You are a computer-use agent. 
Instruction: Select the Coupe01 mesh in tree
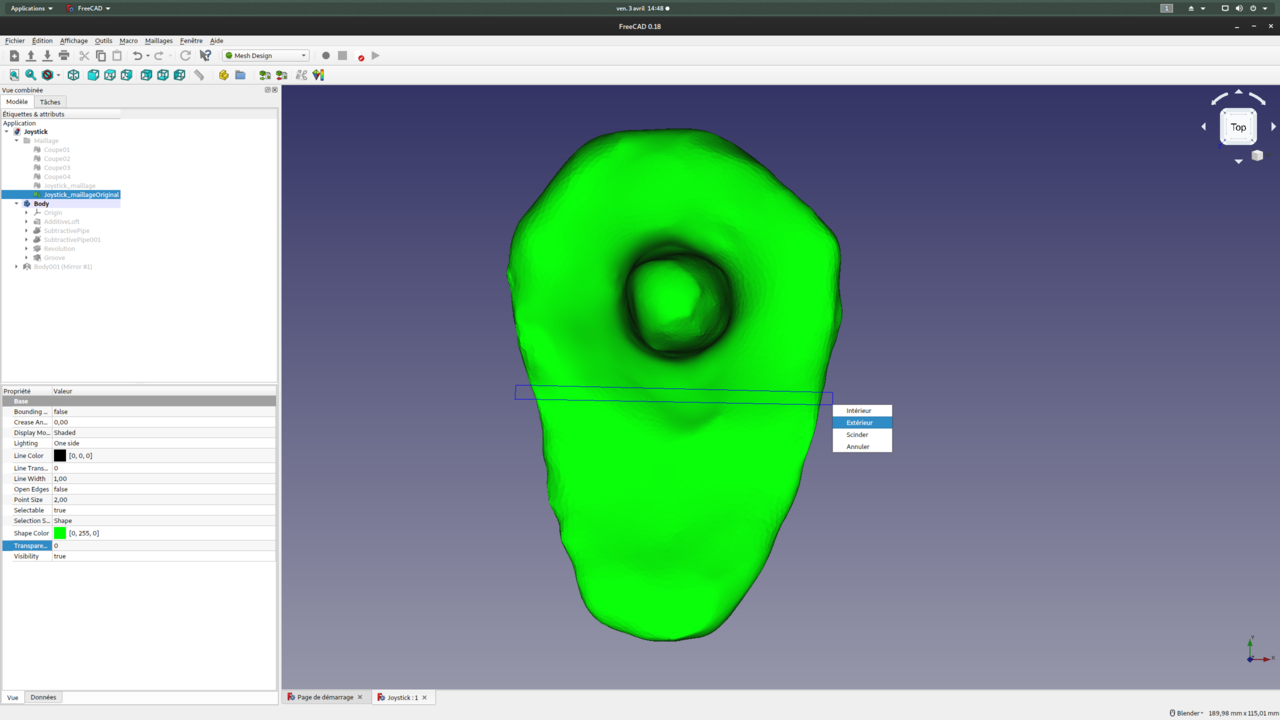coord(56,150)
